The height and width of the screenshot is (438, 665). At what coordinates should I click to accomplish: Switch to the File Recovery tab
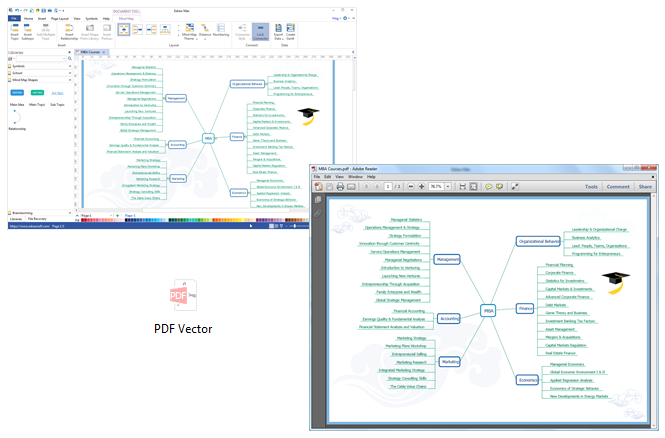[x=37, y=218]
